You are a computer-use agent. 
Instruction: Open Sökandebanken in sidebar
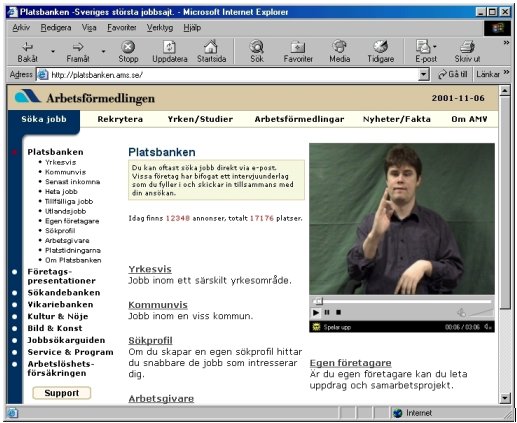click(x=64, y=293)
